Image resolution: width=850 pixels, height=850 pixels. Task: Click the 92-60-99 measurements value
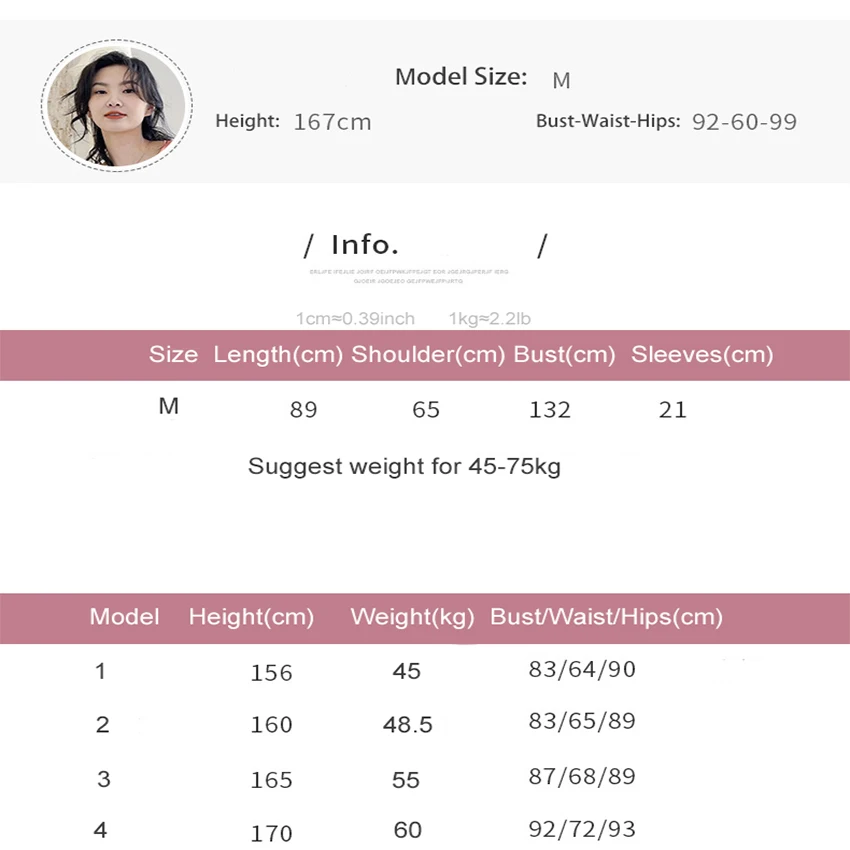(x=744, y=123)
